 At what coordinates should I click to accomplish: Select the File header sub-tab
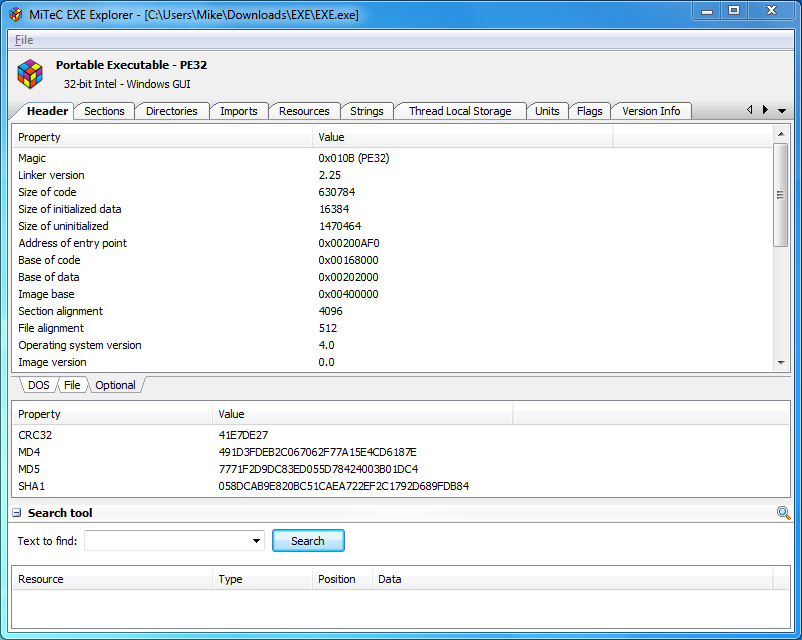click(x=72, y=385)
